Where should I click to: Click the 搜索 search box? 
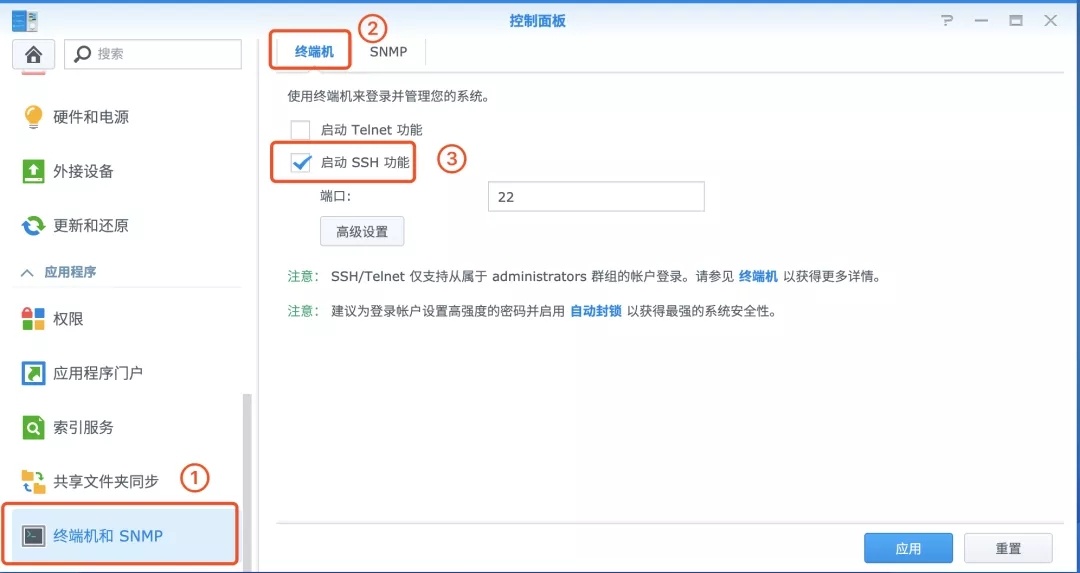point(153,54)
